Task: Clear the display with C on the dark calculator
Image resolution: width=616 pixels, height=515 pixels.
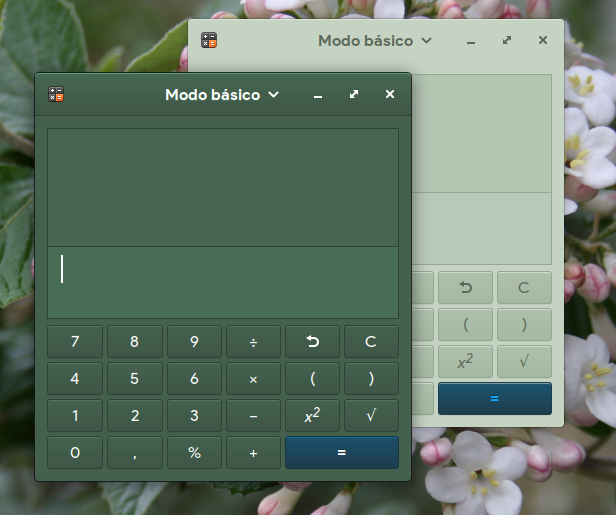Action: [371, 341]
